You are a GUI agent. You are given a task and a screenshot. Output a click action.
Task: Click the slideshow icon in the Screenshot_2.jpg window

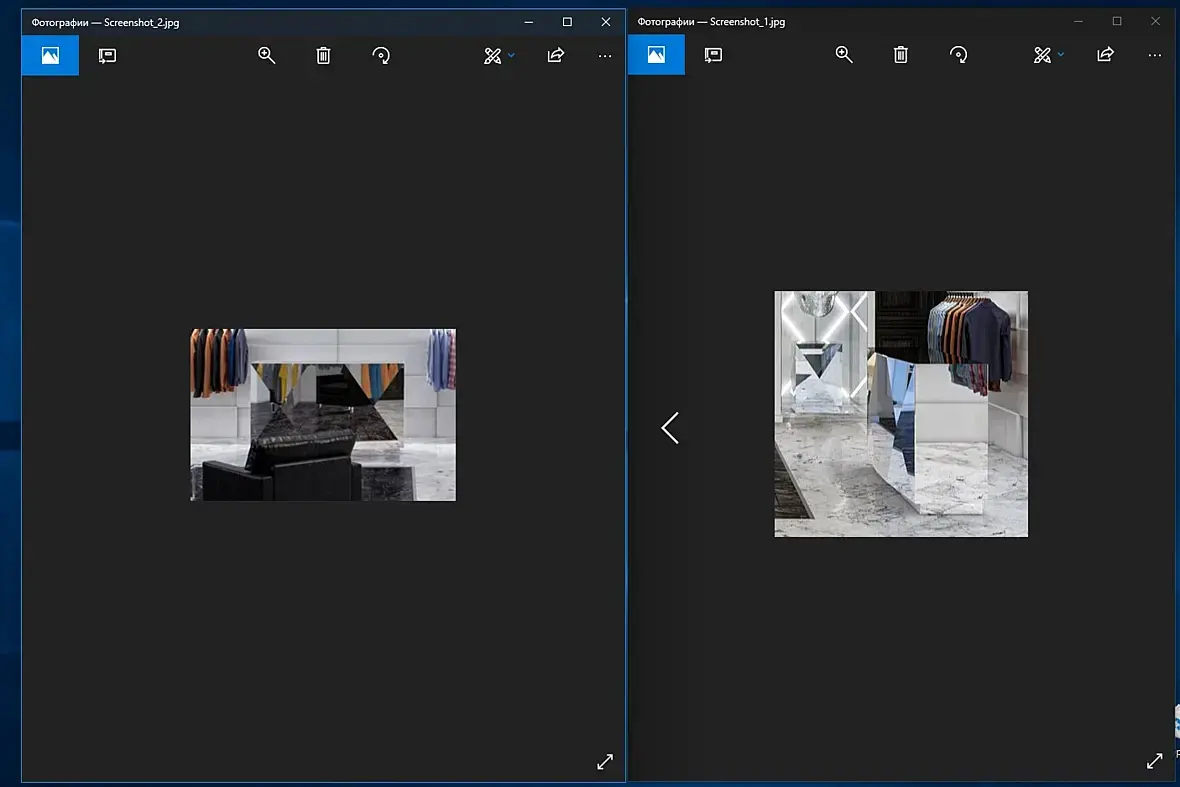click(108, 55)
